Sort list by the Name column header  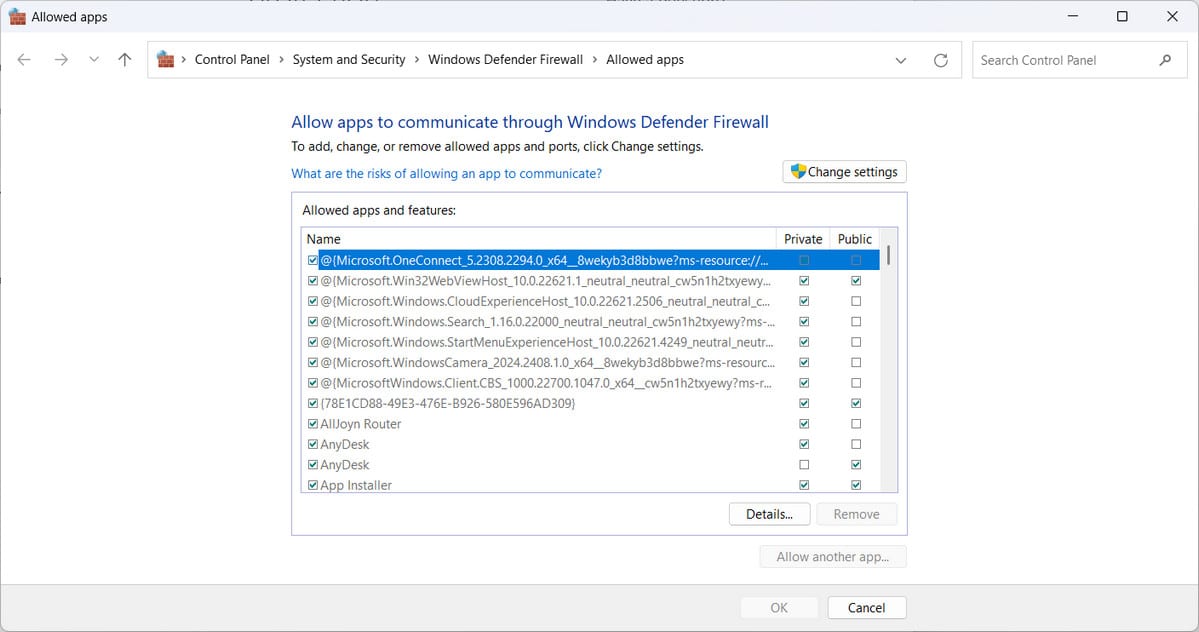pyautogui.click(x=538, y=239)
